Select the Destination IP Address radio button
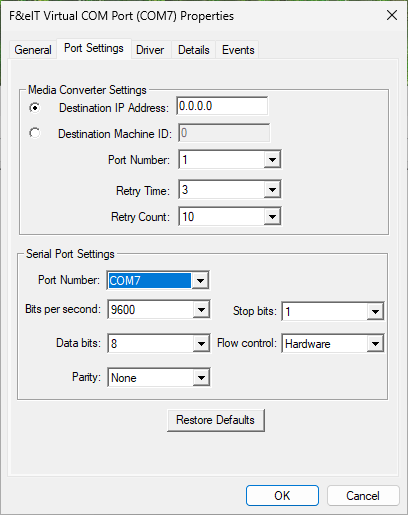 [x=34, y=108]
